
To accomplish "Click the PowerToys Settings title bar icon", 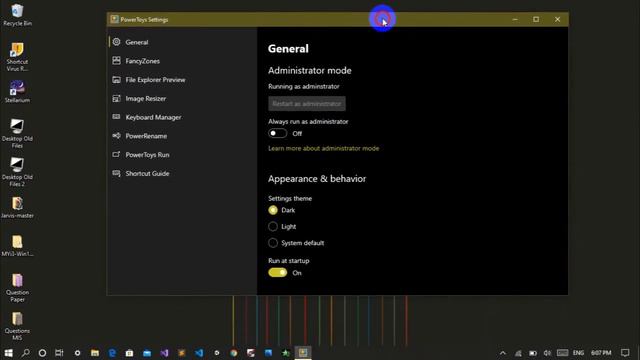I will point(114,19).
